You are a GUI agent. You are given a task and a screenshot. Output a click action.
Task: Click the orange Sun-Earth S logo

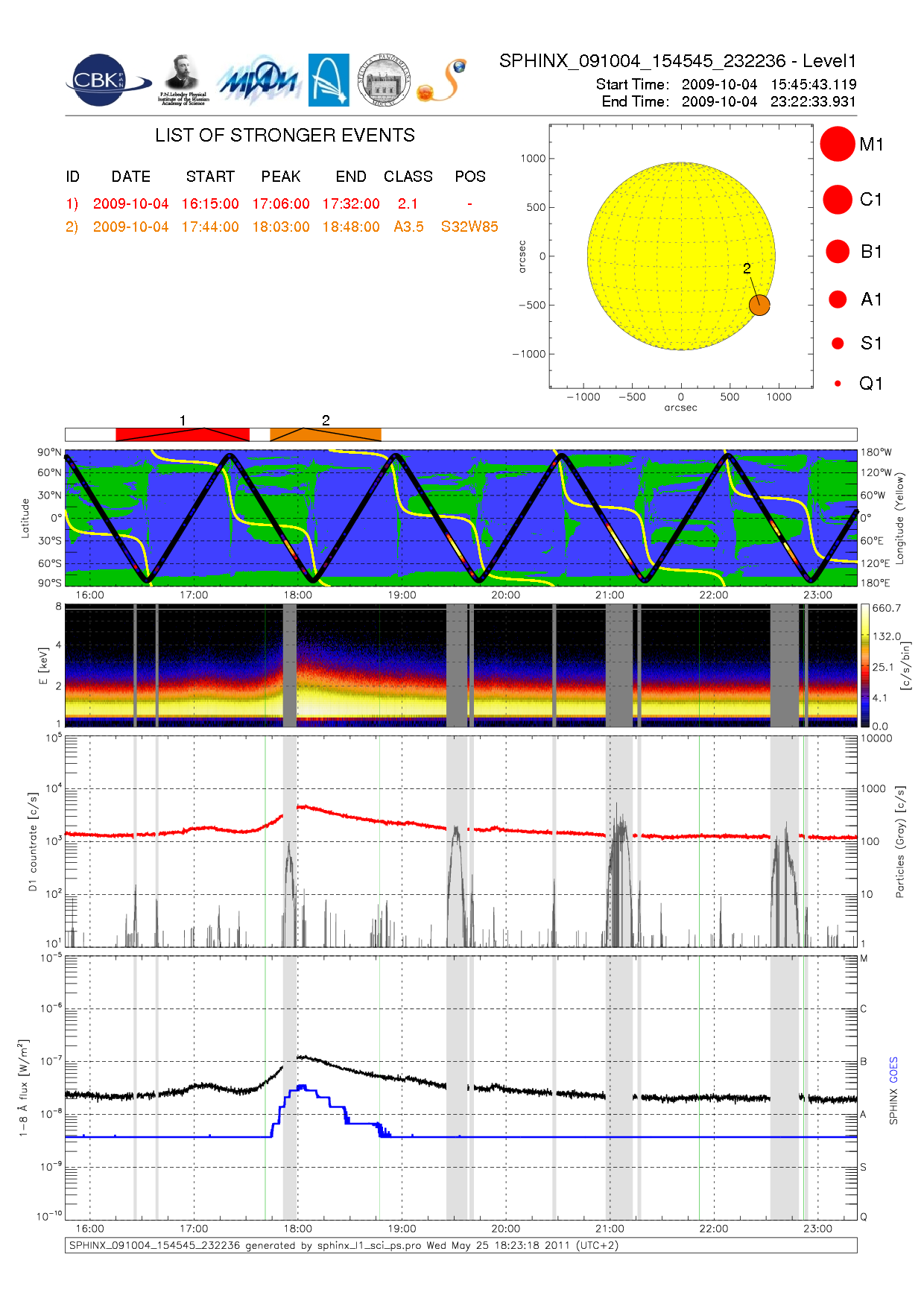click(443, 80)
